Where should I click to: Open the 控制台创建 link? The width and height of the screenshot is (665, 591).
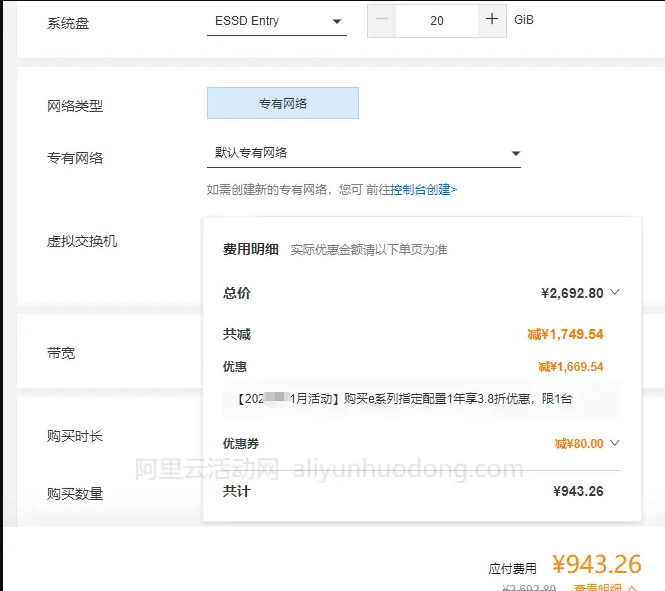pos(423,189)
